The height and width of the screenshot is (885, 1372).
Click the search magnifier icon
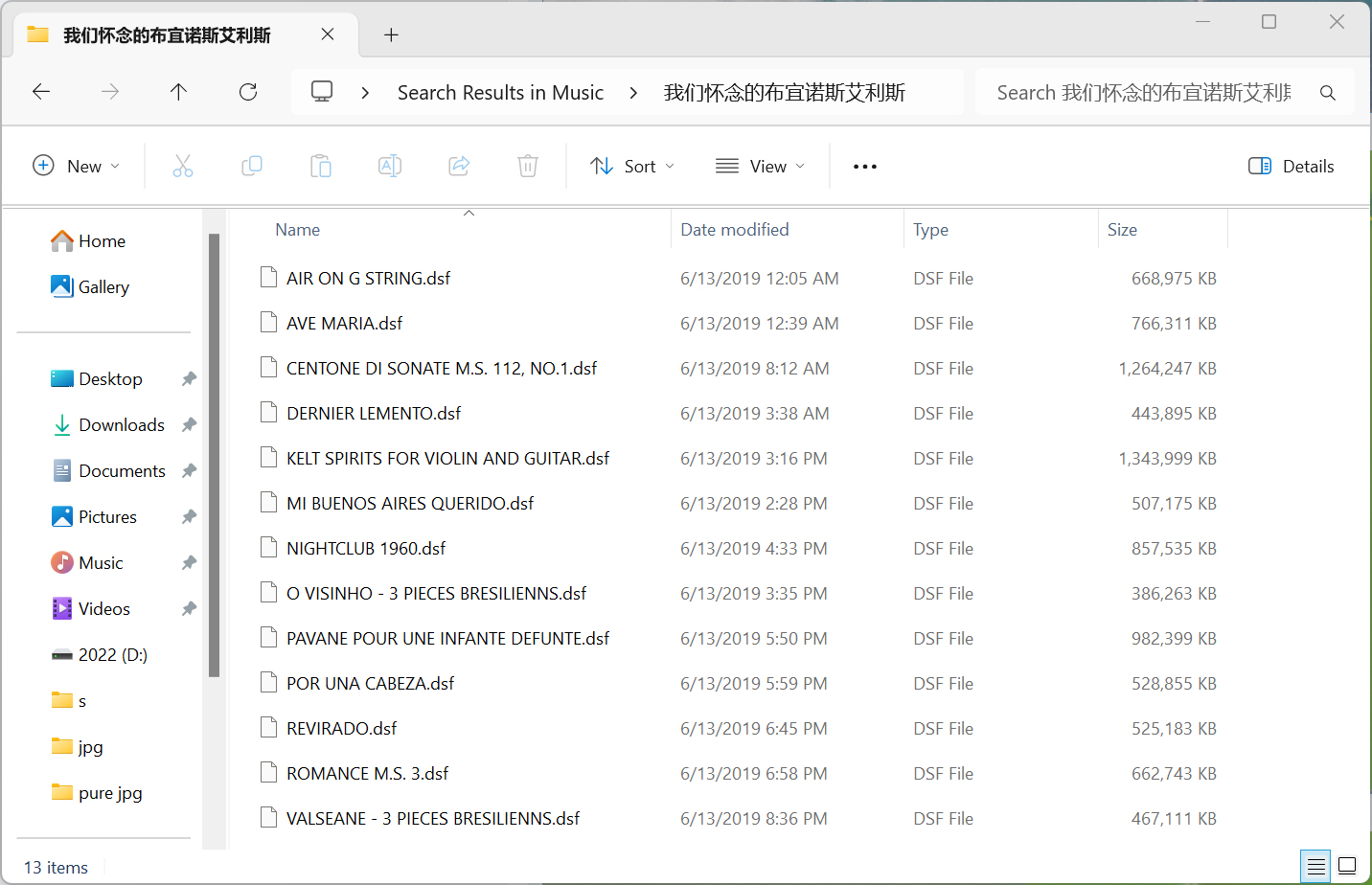1327,93
